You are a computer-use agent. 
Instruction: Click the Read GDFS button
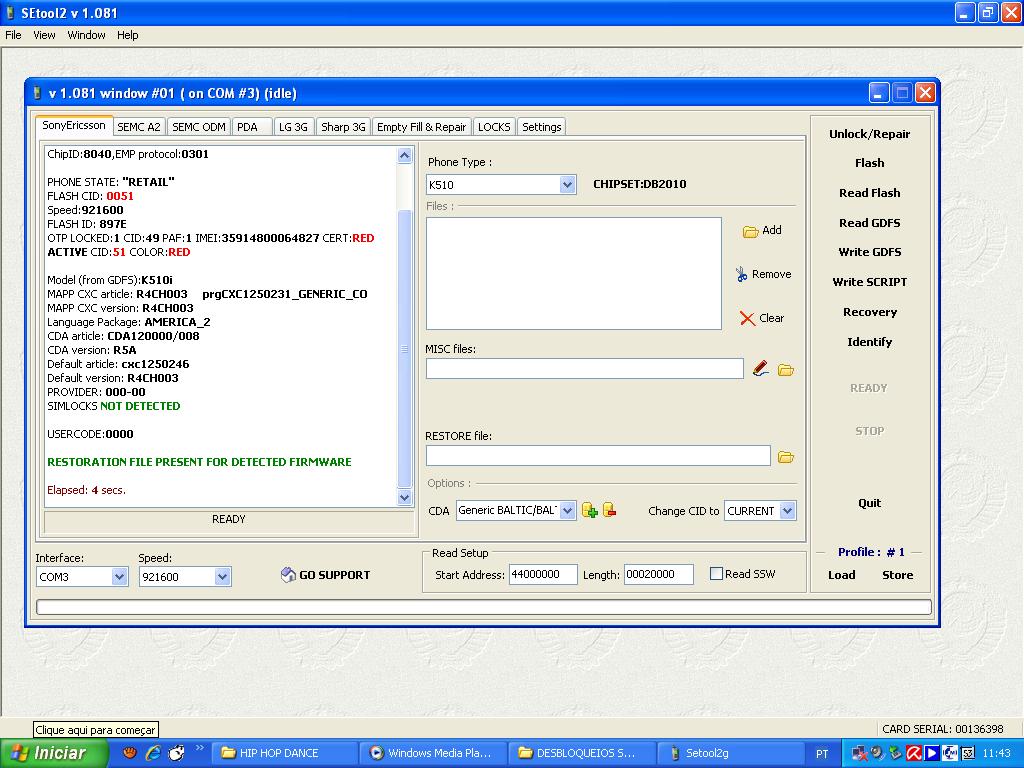point(870,223)
